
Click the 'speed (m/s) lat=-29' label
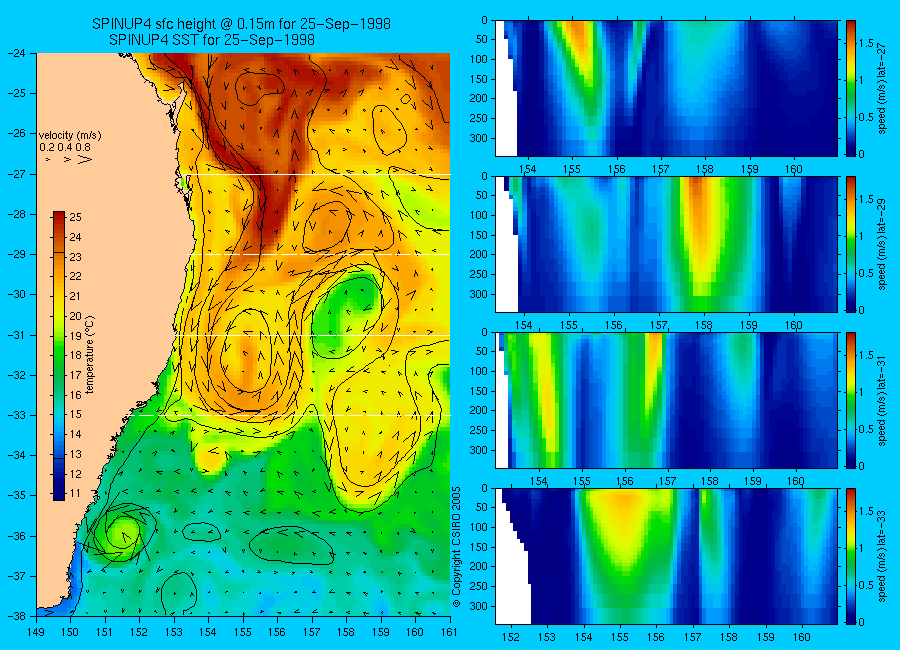[x=882, y=245]
